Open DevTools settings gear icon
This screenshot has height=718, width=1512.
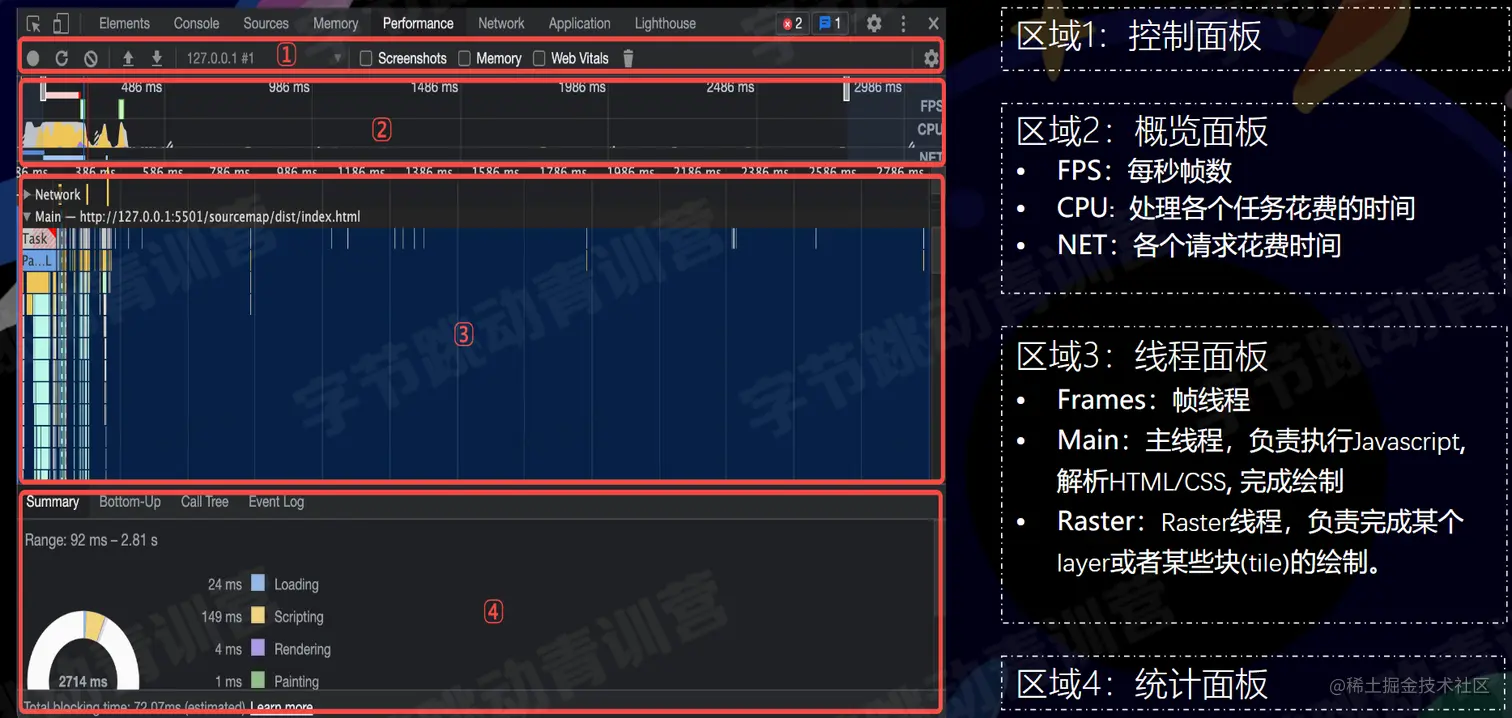coord(874,23)
